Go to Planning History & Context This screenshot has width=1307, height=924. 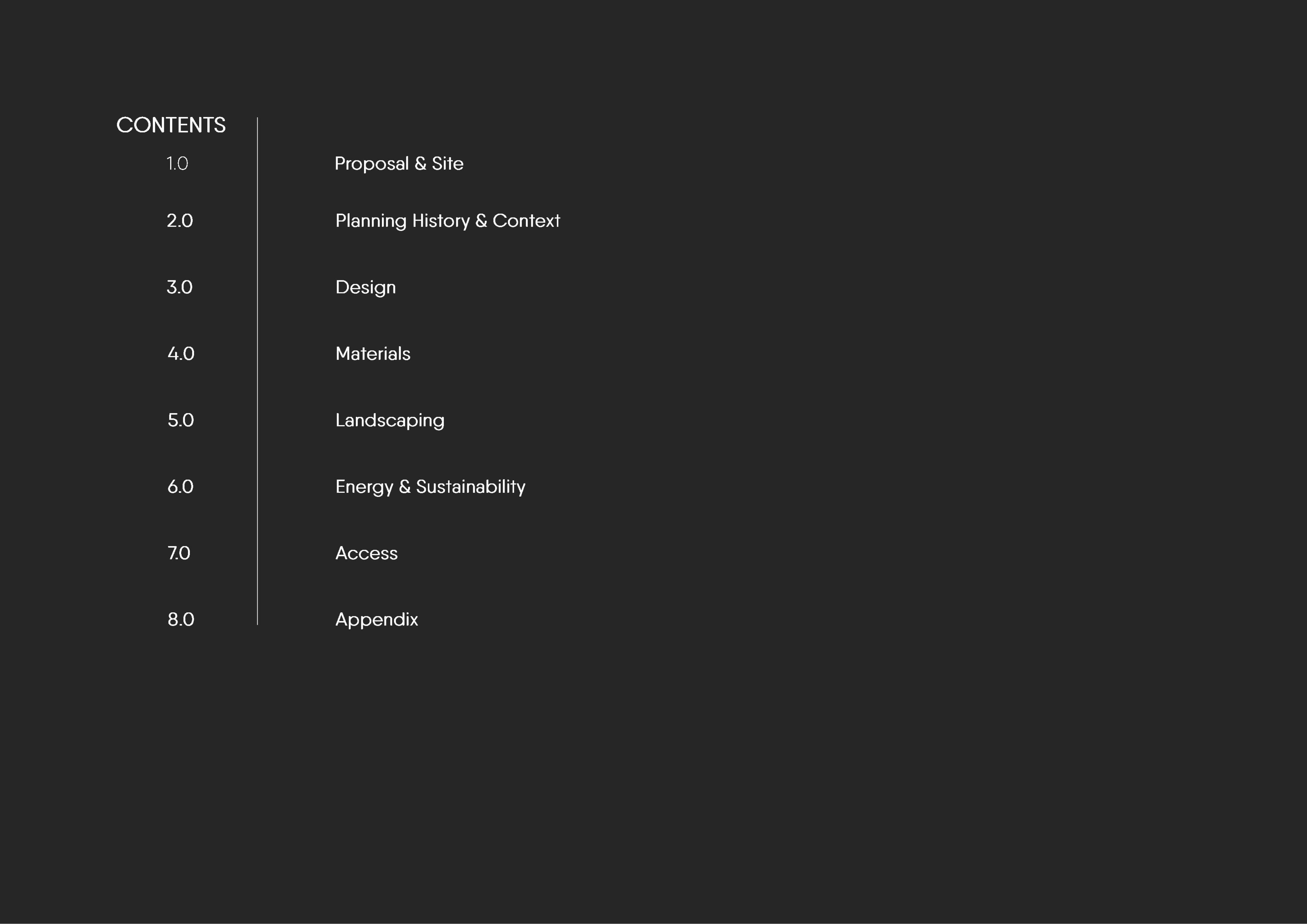coord(447,221)
